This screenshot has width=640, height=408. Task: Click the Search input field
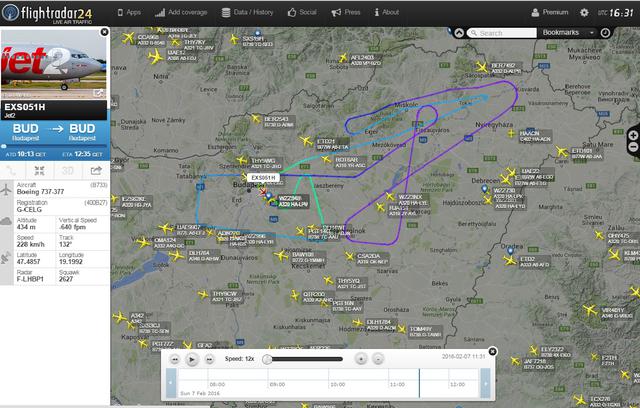(502, 33)
